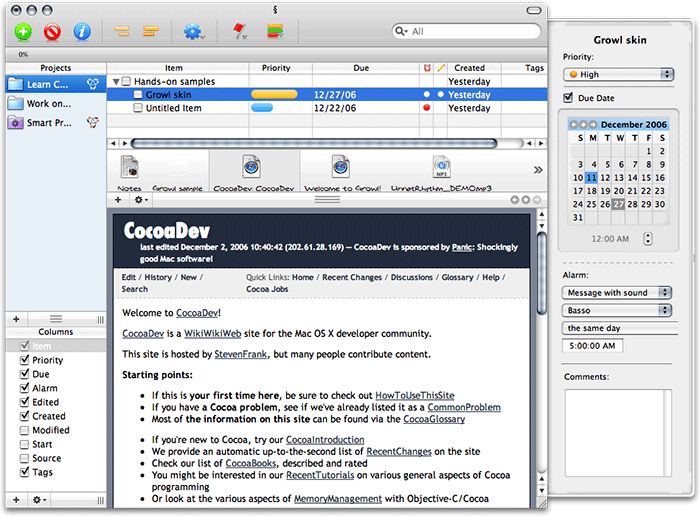Screen dimensions: 700x516
Task: Open the blue gear action toolbar menu
Action: click(193, 32)
